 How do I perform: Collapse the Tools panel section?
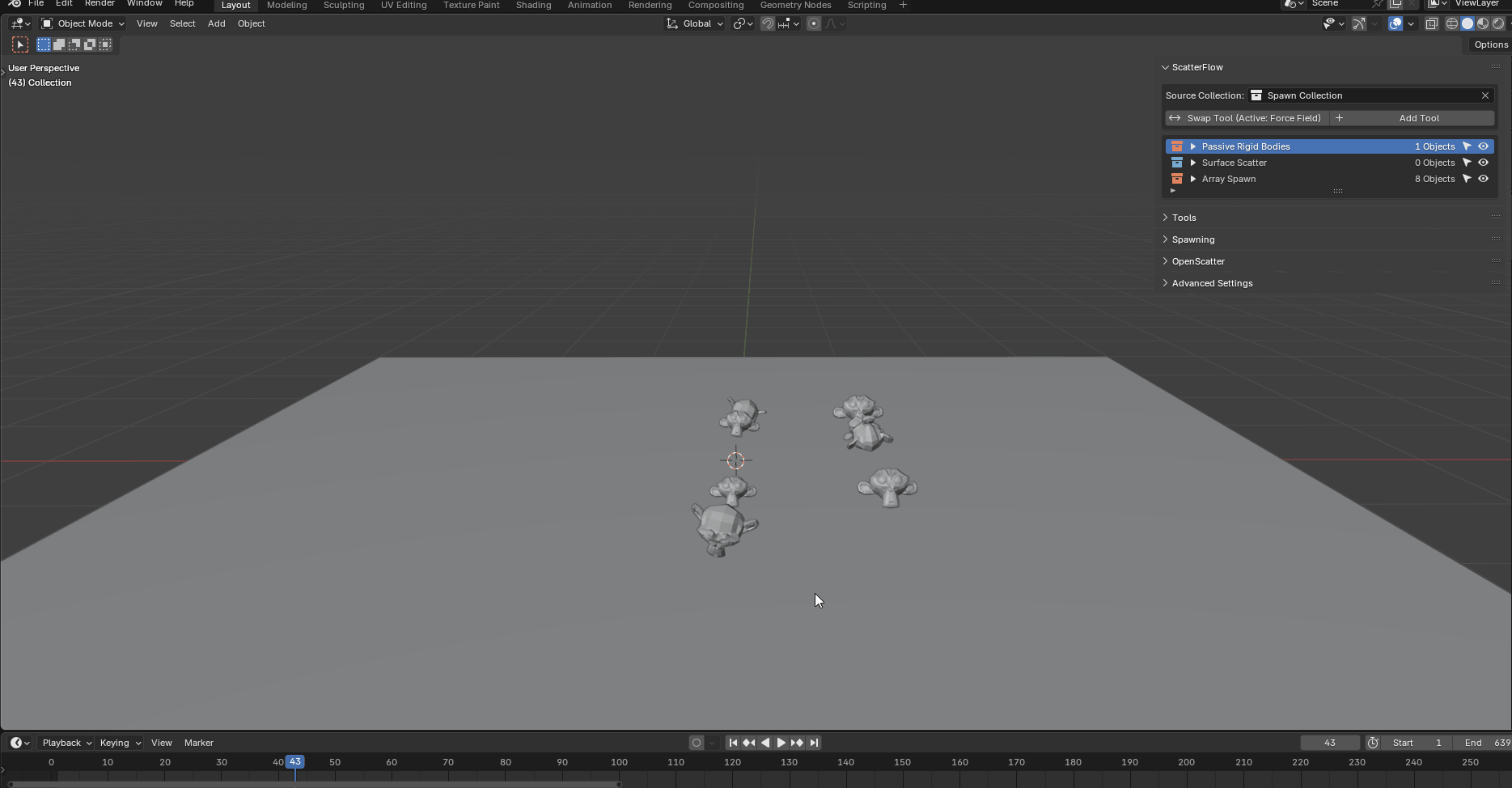[1183, 217]
